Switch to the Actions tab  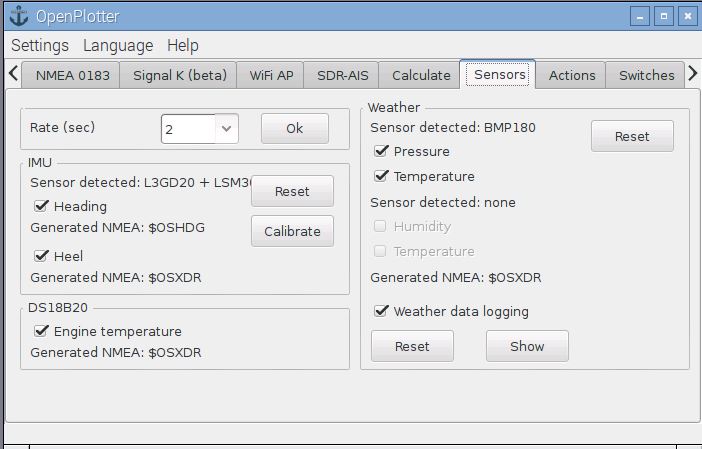tap(572, 75)
